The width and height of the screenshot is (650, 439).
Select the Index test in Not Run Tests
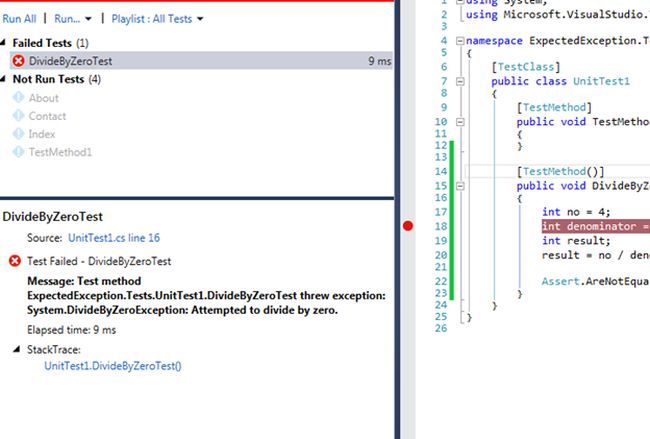42,134
